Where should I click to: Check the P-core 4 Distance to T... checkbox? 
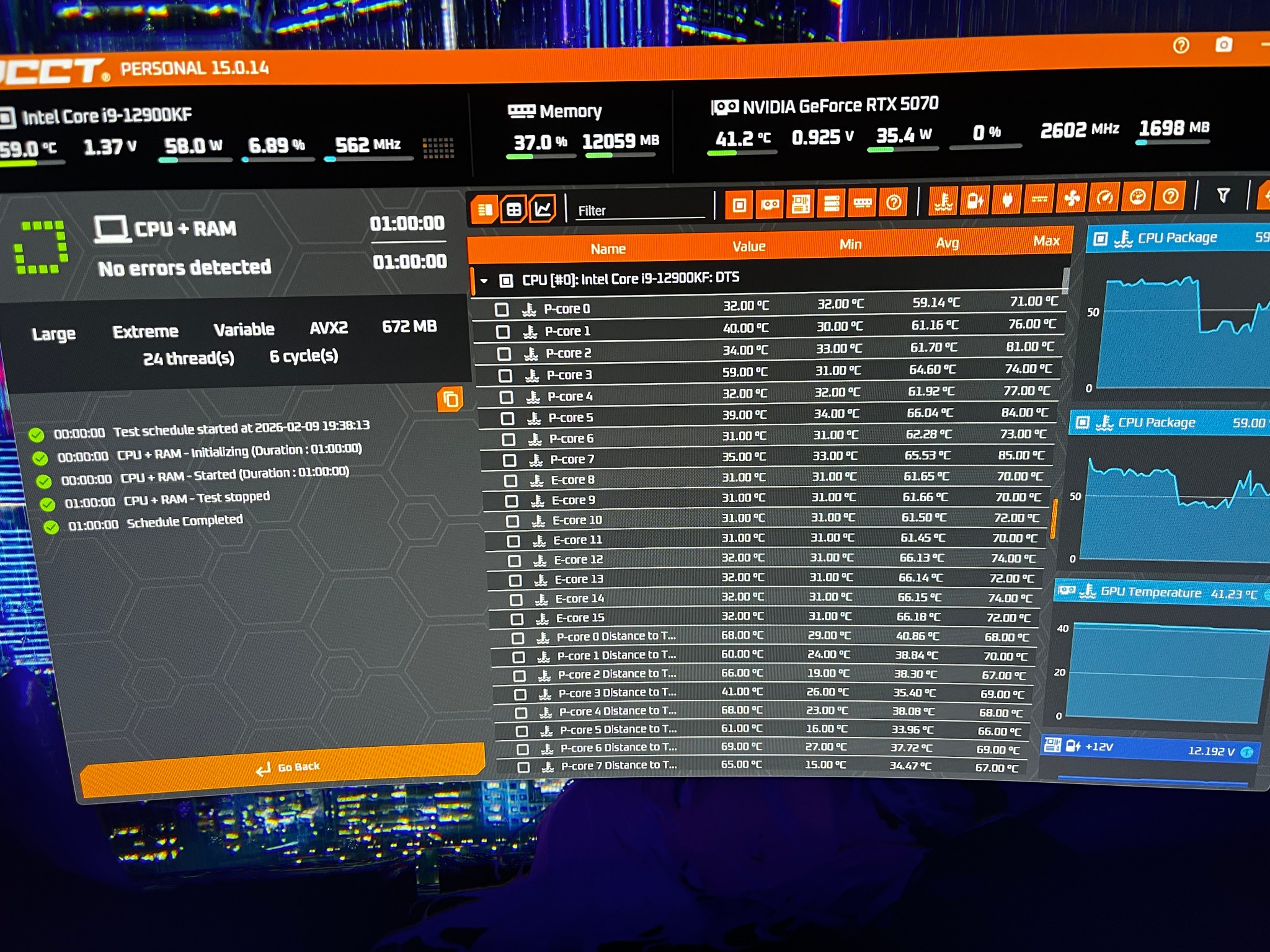pyautogui.click(x=521, y=712)
